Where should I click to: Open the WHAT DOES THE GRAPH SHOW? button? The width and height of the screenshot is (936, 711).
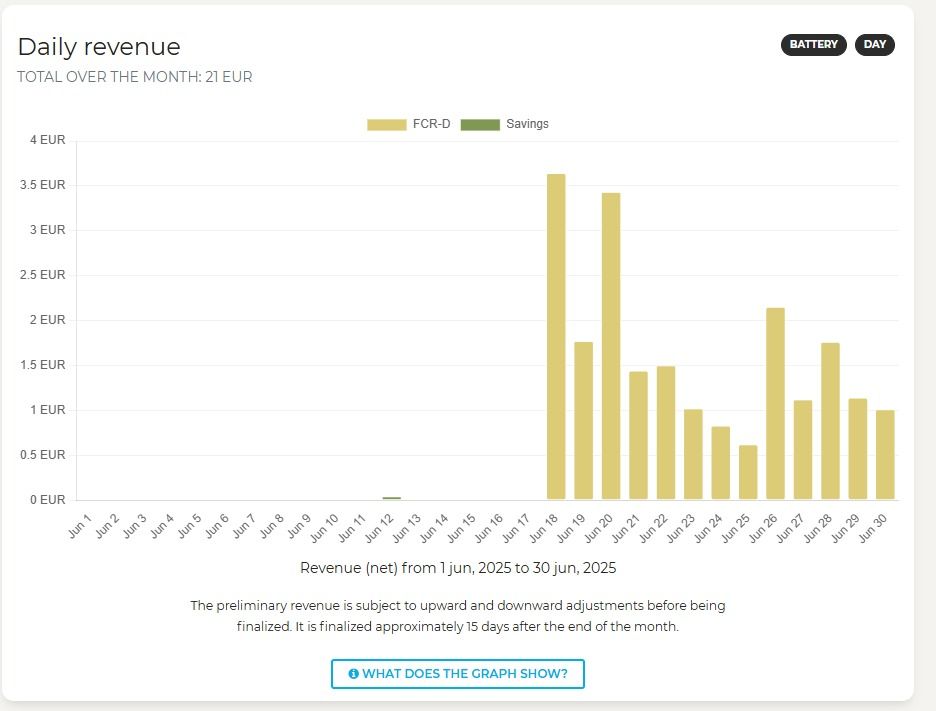(457, 674)
